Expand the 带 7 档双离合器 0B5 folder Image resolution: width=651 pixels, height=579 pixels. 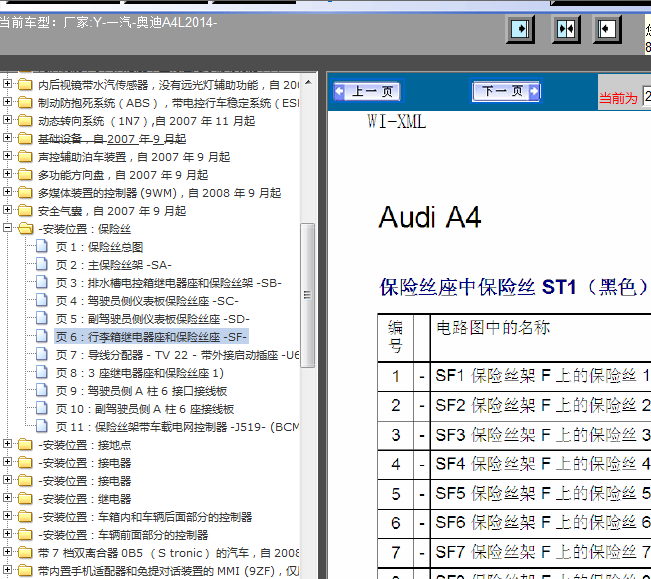(7, 552)
